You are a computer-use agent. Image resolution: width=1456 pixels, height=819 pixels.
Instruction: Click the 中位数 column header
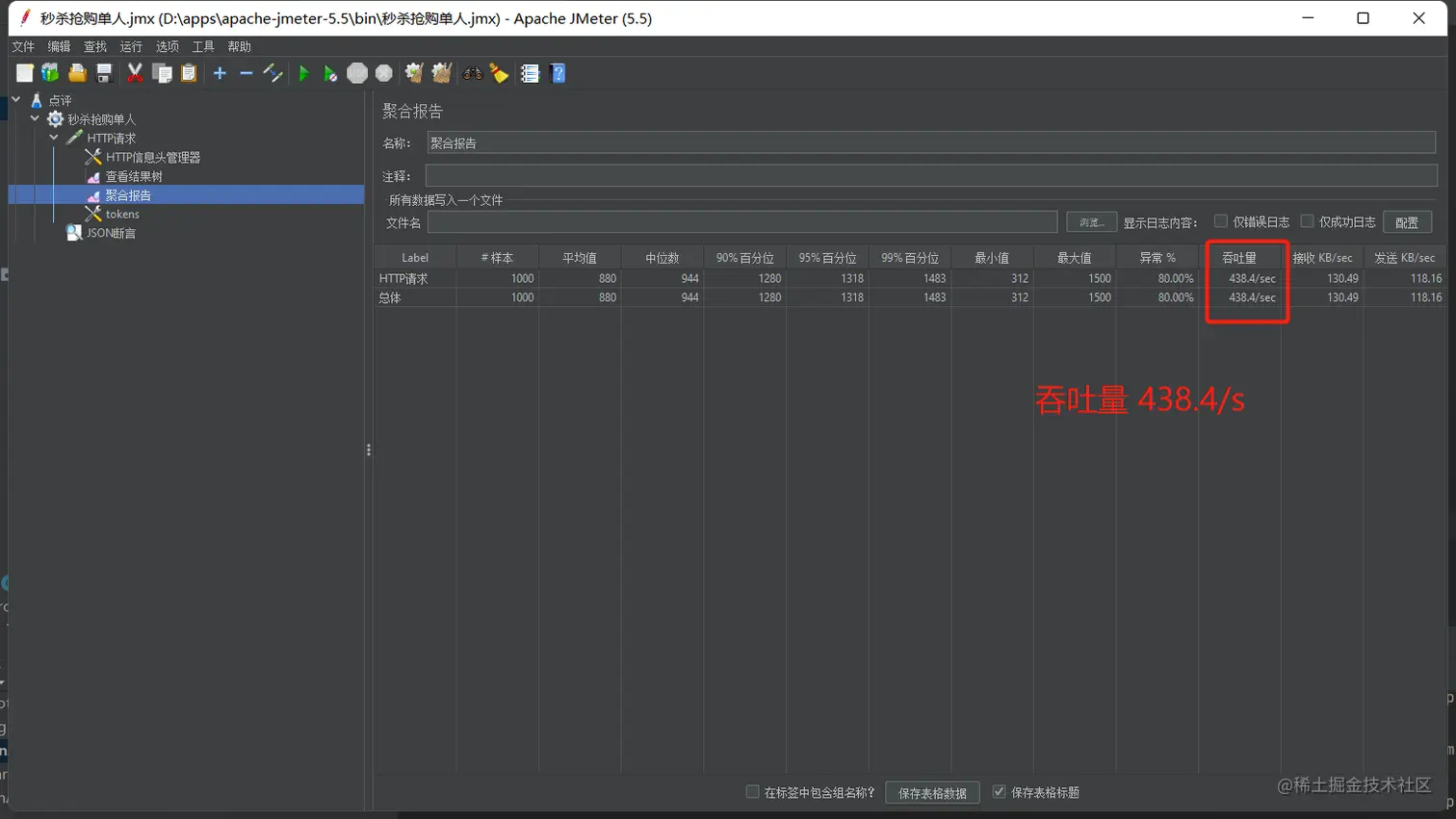pos(663,258)
